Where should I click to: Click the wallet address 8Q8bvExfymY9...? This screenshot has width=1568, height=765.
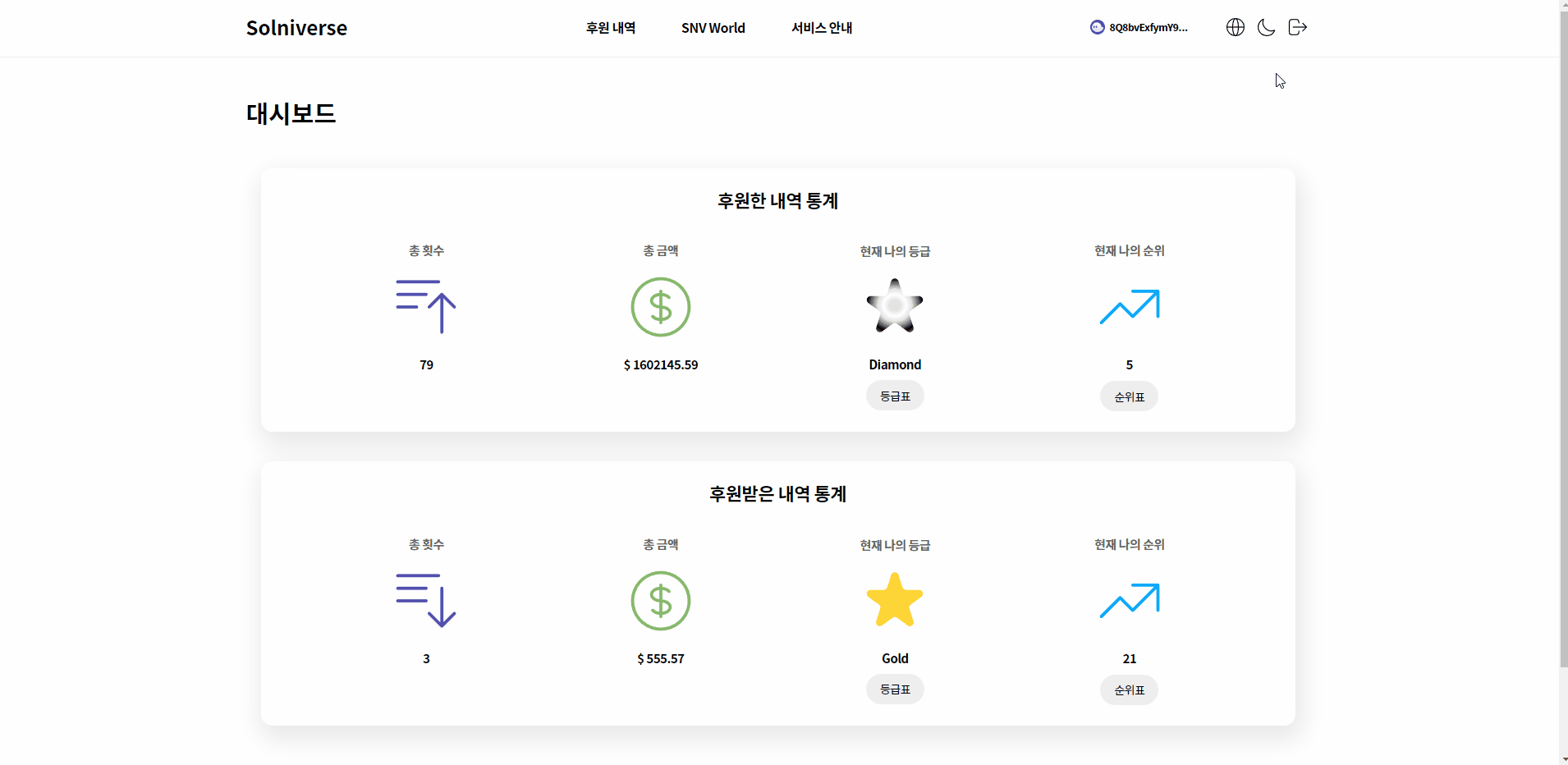(1148, 27)
